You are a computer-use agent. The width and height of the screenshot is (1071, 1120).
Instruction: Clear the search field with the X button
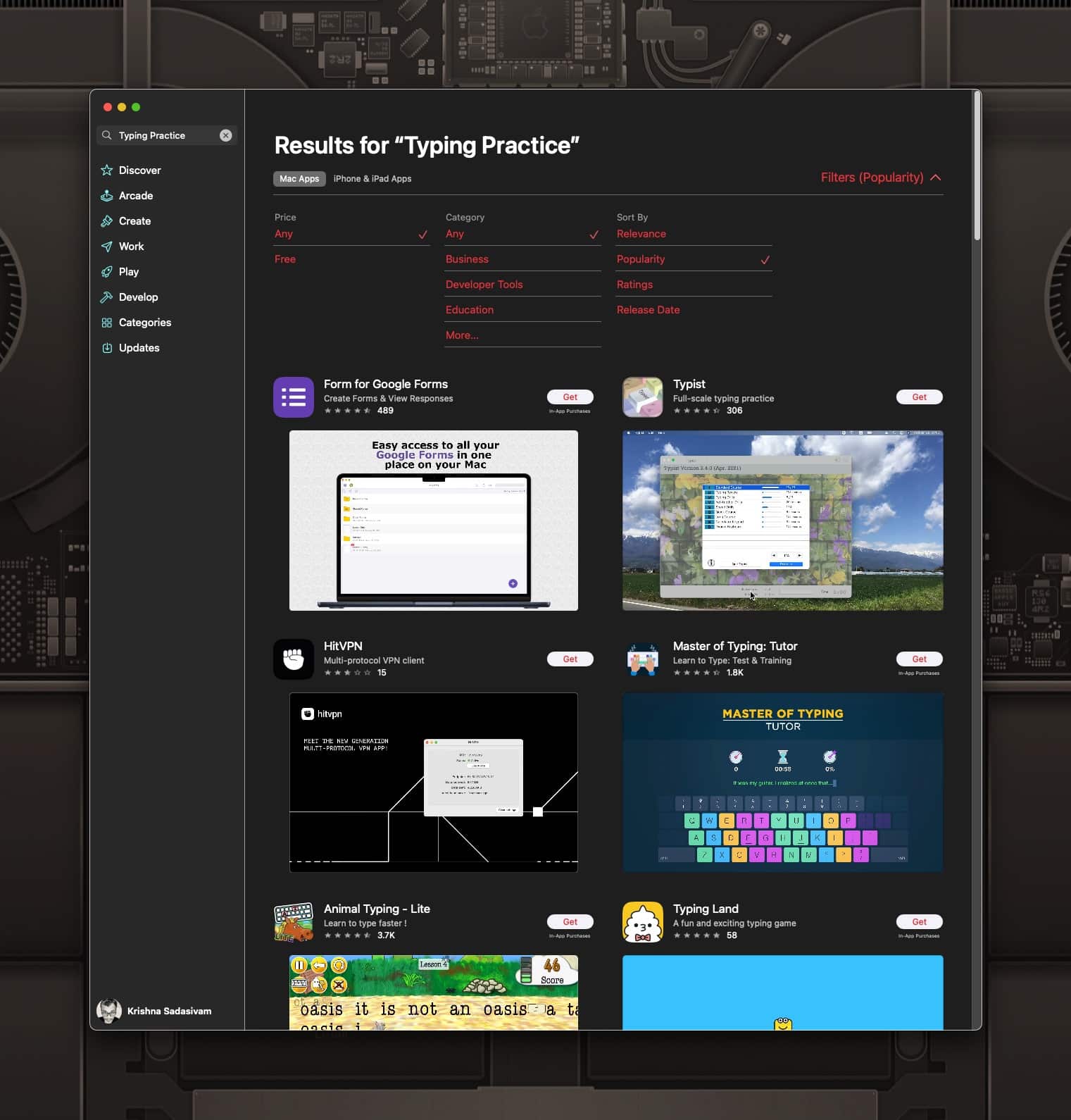point(225,135)
